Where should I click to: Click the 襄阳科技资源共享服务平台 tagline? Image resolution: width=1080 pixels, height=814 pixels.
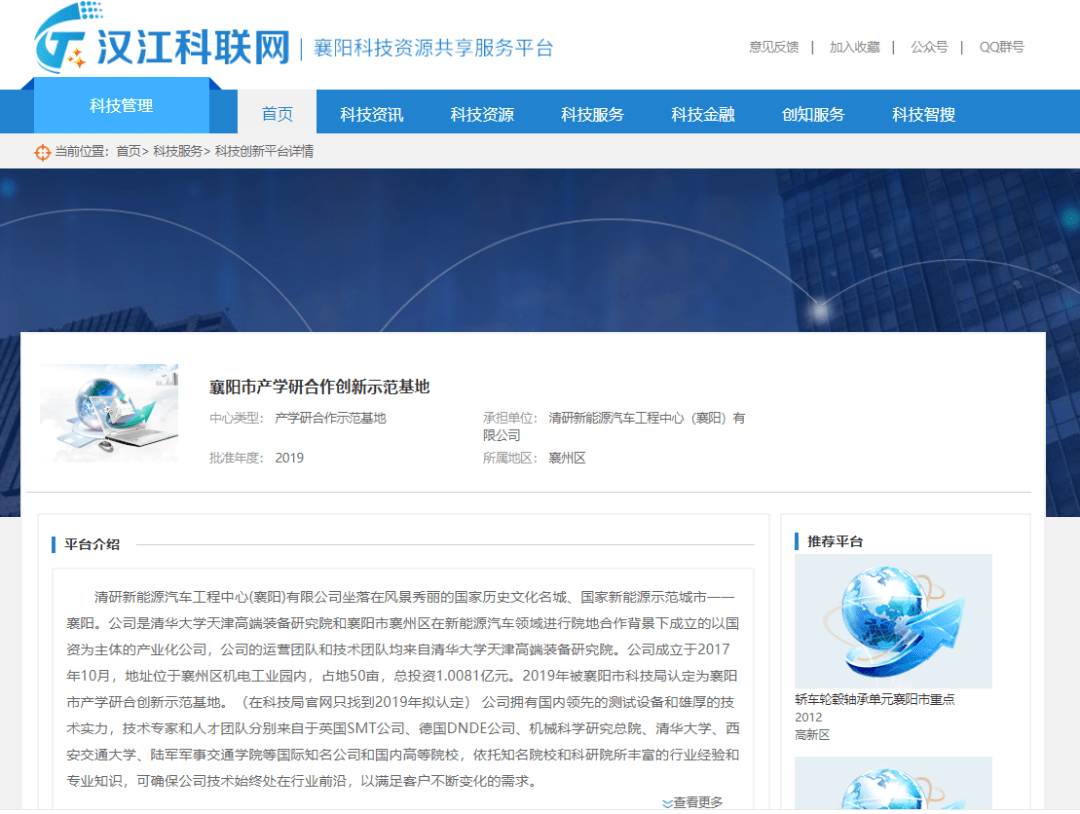pyautogui.click(x=434, y=48)
